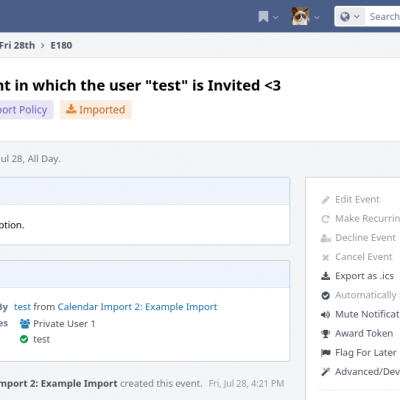The image size is (400, 400).
Task: Click the Award Token trophy icon
Action: (x=325, y=334)
